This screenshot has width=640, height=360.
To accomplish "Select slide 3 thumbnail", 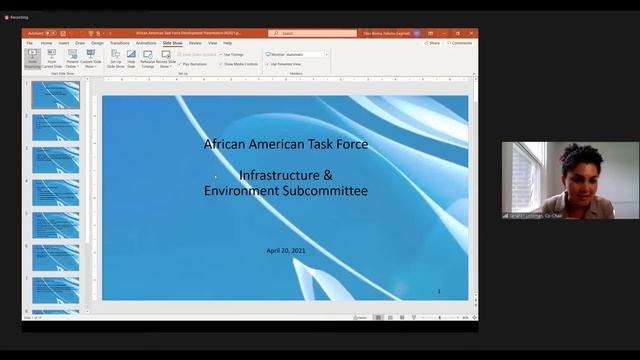I will pyautogui.click(x=56, y=160).
